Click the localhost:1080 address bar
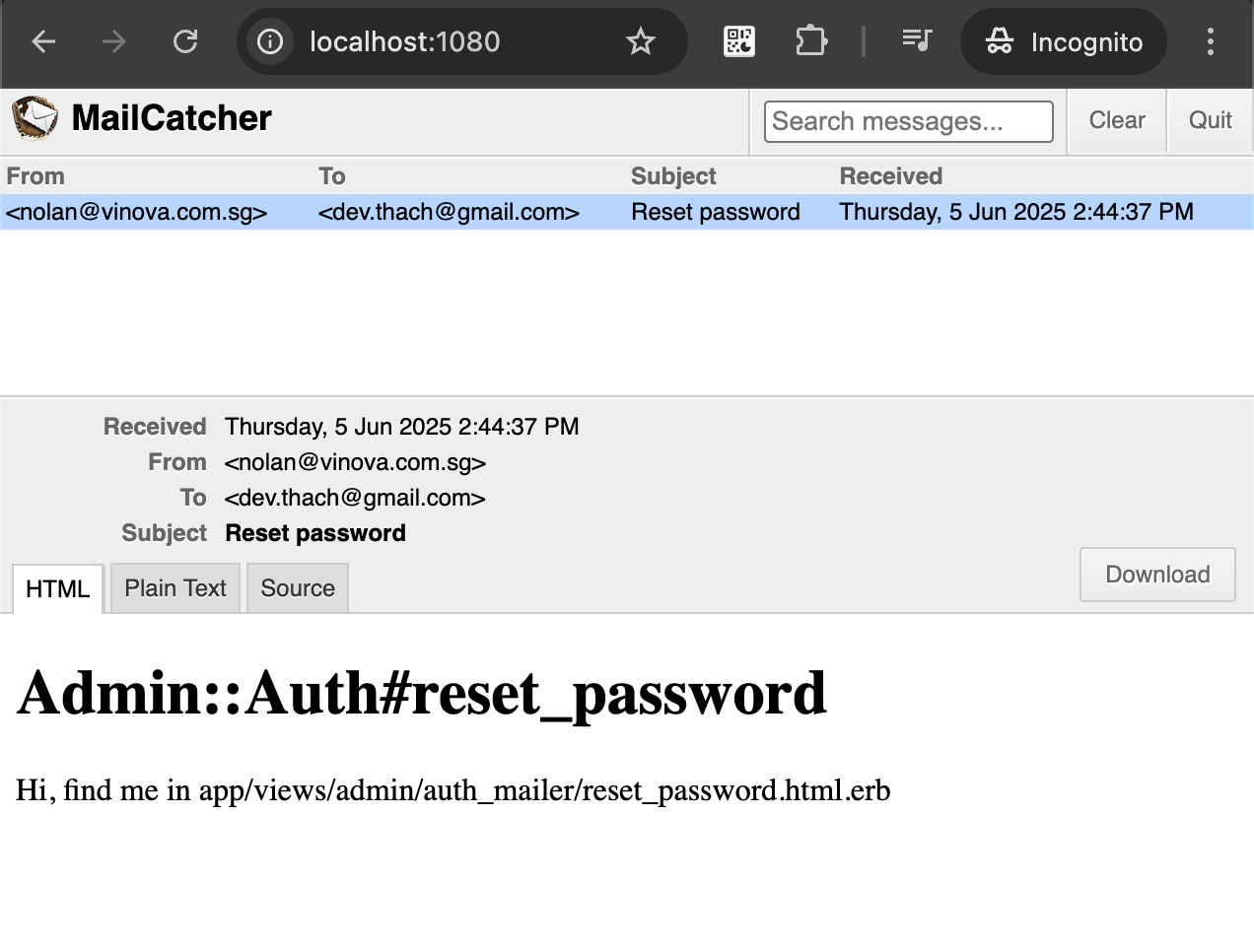 point(444,41)
